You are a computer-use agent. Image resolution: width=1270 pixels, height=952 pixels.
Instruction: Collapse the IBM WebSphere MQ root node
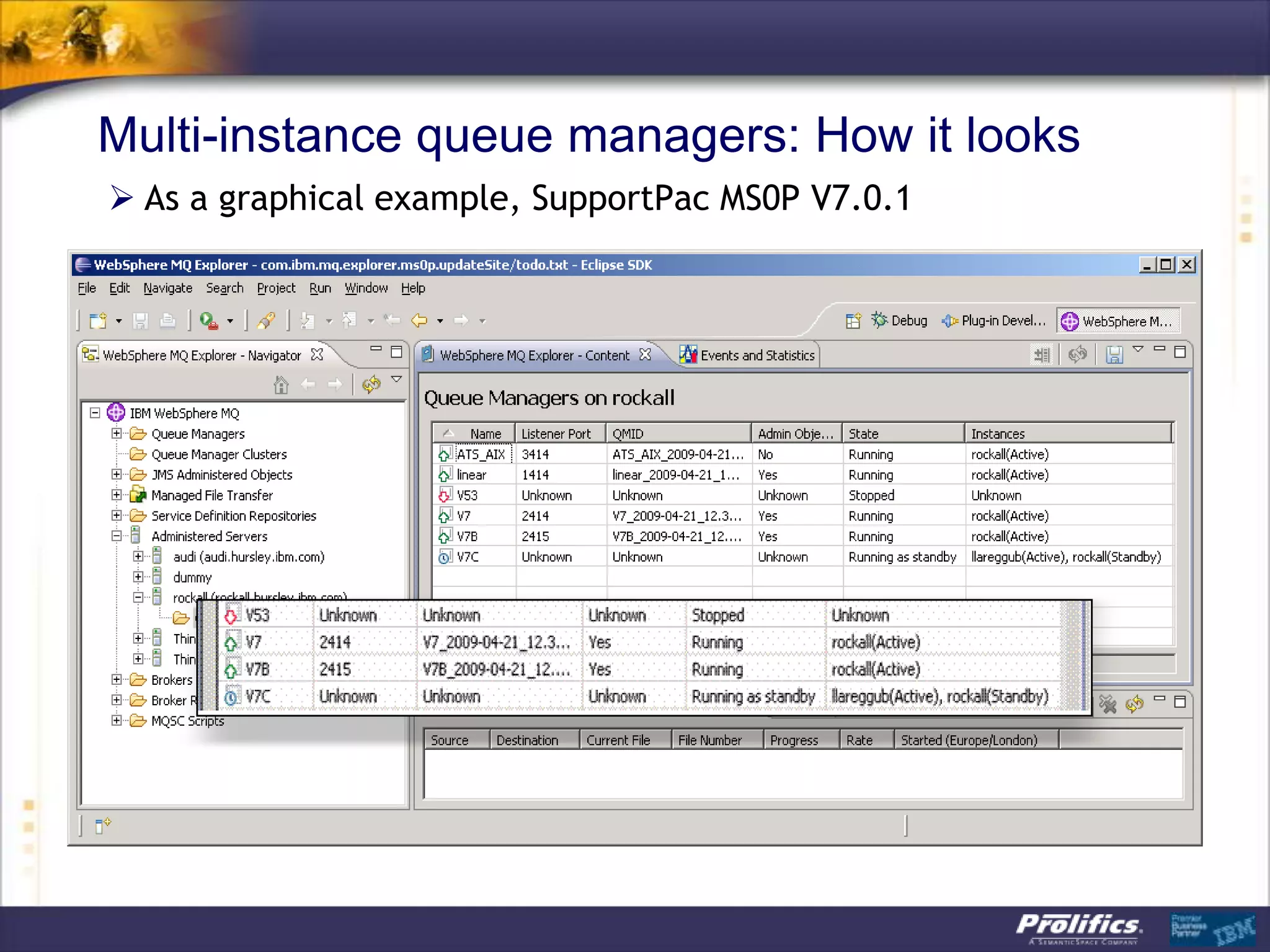(x=95, y=413)
